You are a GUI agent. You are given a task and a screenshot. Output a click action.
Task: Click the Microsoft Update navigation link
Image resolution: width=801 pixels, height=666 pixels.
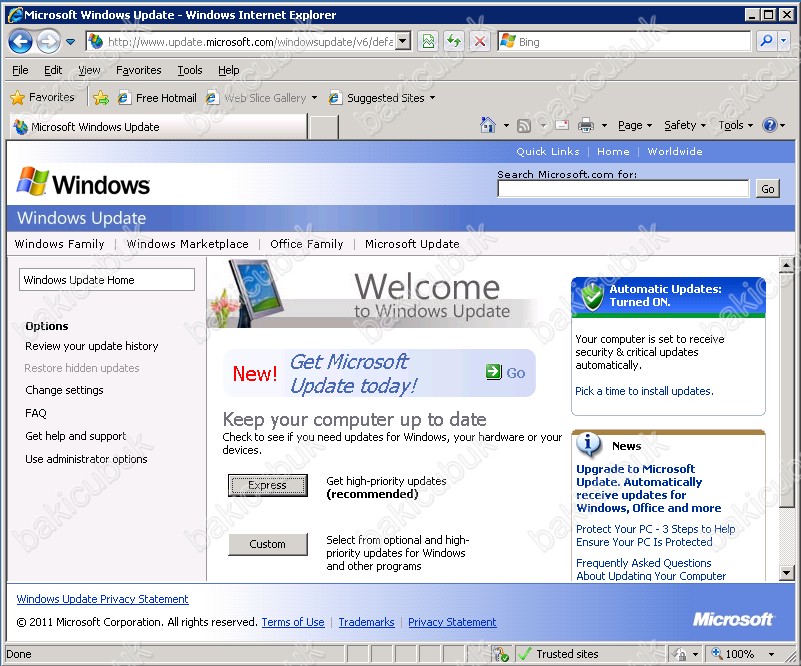coord(412,244)
